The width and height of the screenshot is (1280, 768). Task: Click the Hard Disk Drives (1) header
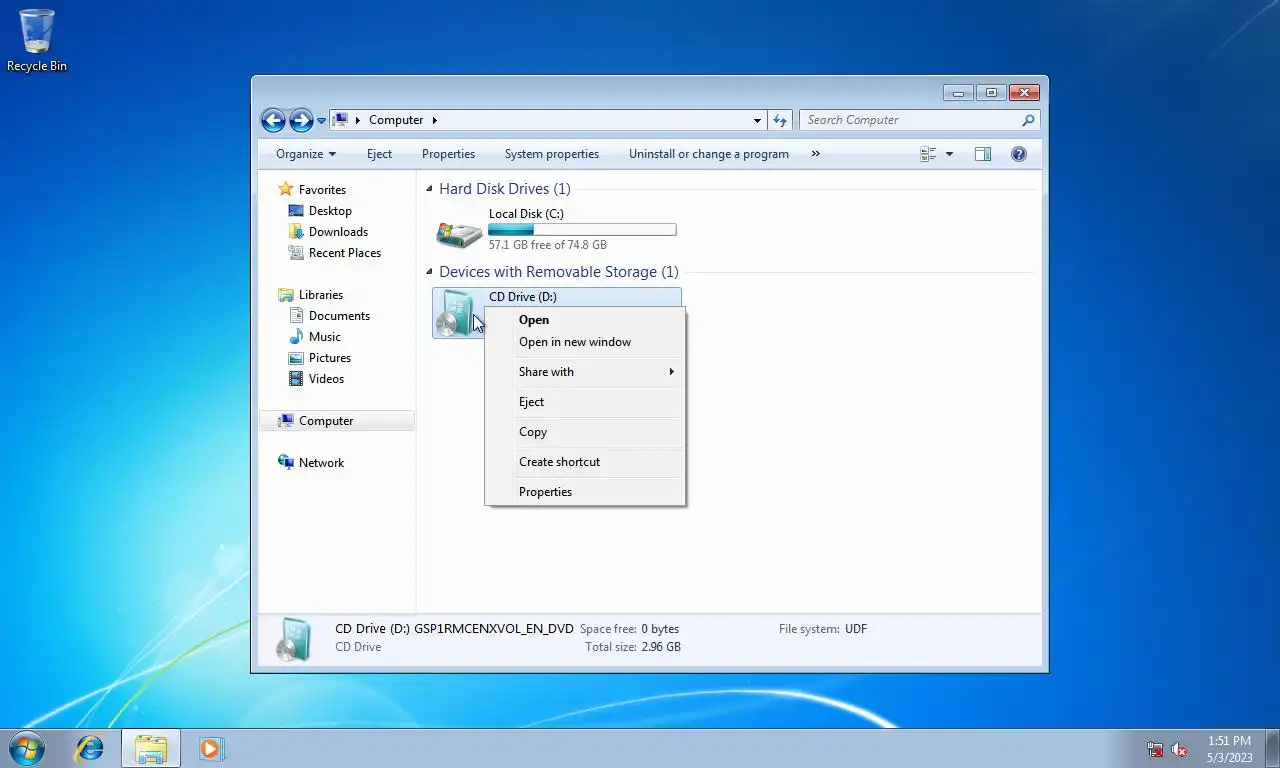pyautogui.click(x=505, y=189)
